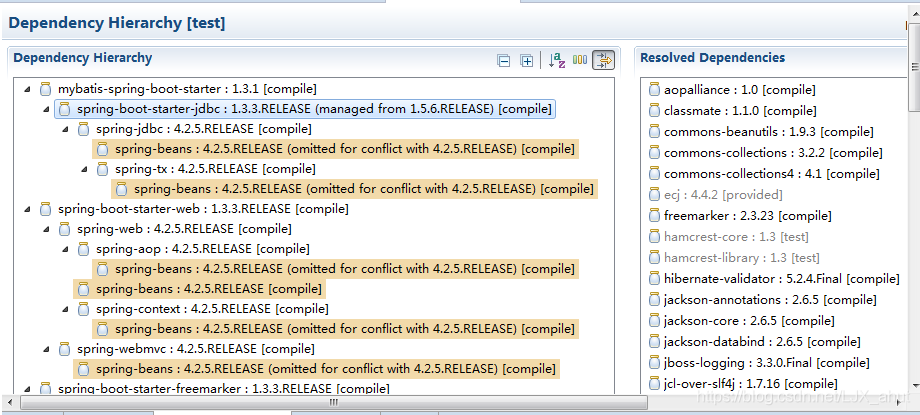Select spring-beans omitted row under spring-context
Image resolution: width=920 pixels, height=415 pixels.
pyautogui.click(x=335, y=329)
